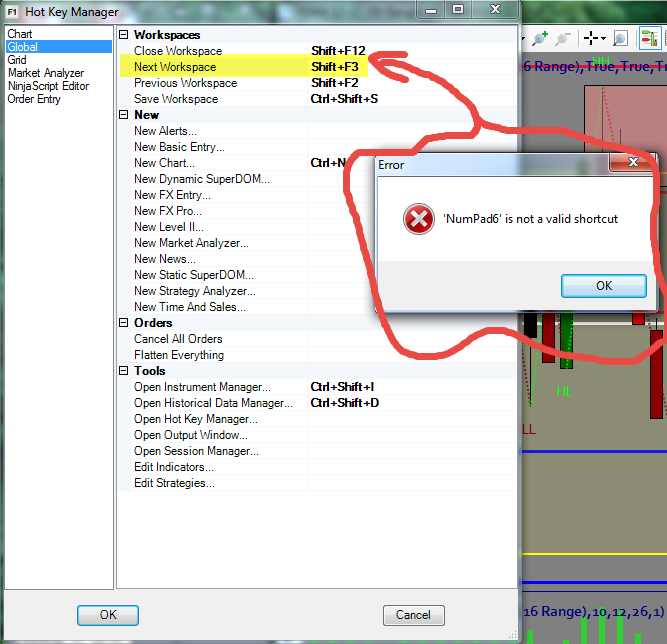
Task: Click the Shift+F2 hotkey value
Action: coord(335,83)
